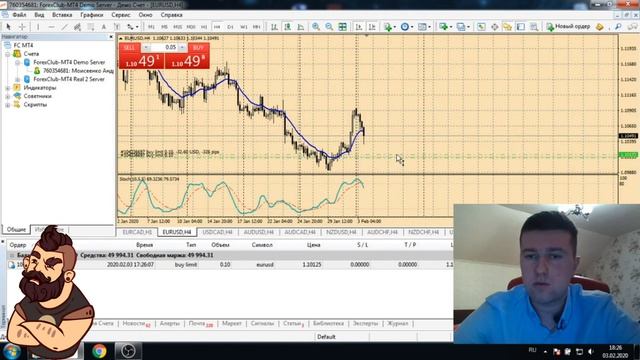Open Chrome from the taskbar
The width and height of the screenshot is (640, 360).
pyautogui.click(x=99, y=351)
